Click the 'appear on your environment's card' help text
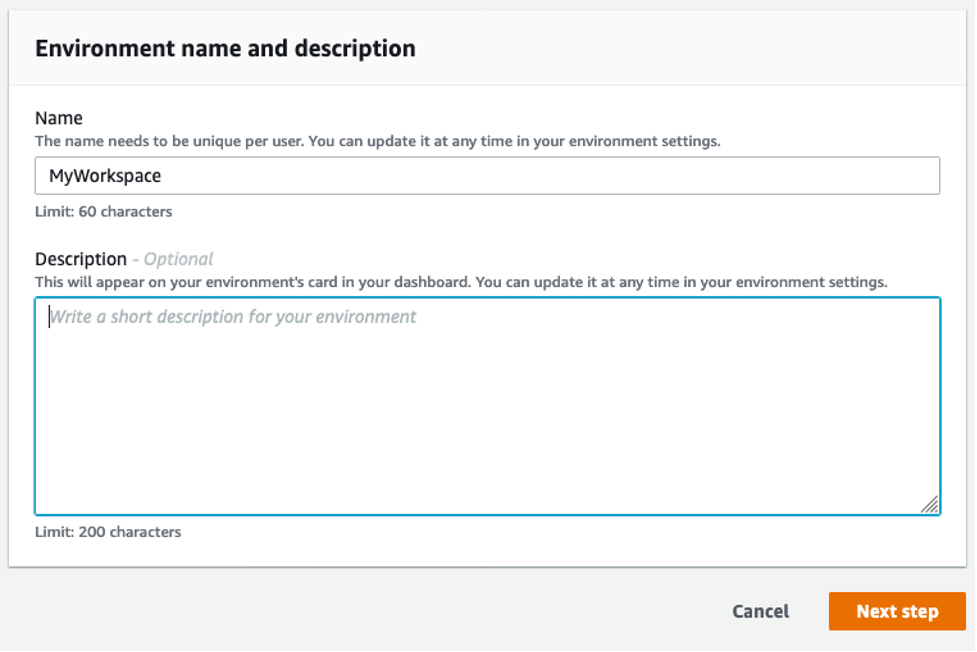The height and width of the screenshot is (652, 977). 460,282
